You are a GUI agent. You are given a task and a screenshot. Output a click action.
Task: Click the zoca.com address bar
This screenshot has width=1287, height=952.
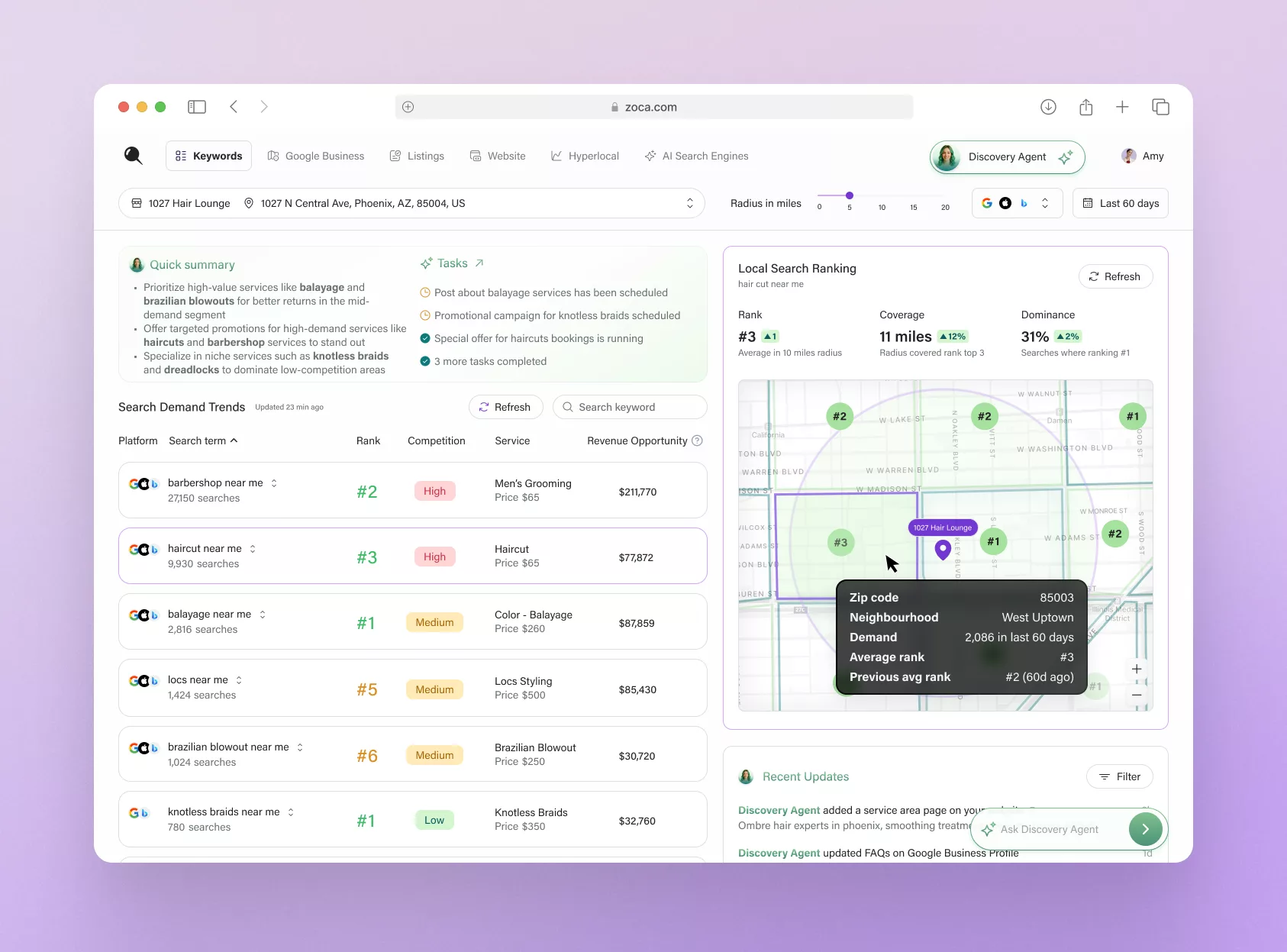[x=654, y=107]
